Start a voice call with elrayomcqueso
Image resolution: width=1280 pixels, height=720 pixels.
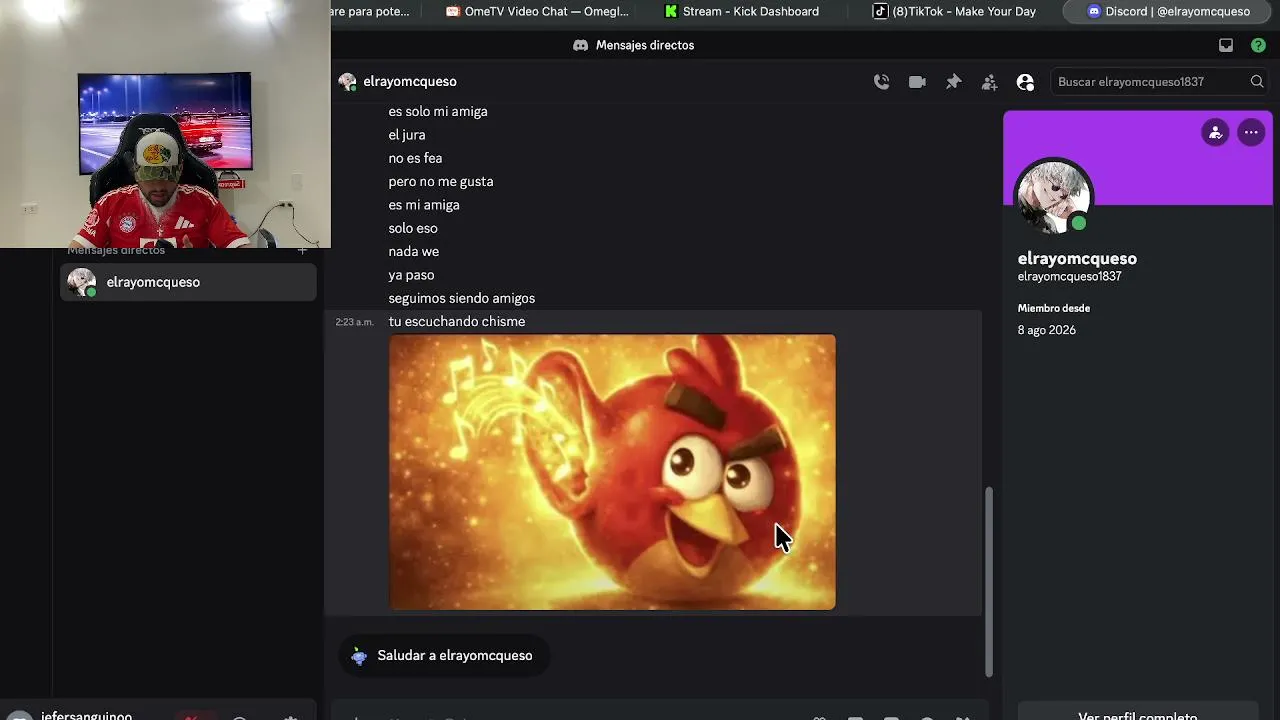click(881, 82)
